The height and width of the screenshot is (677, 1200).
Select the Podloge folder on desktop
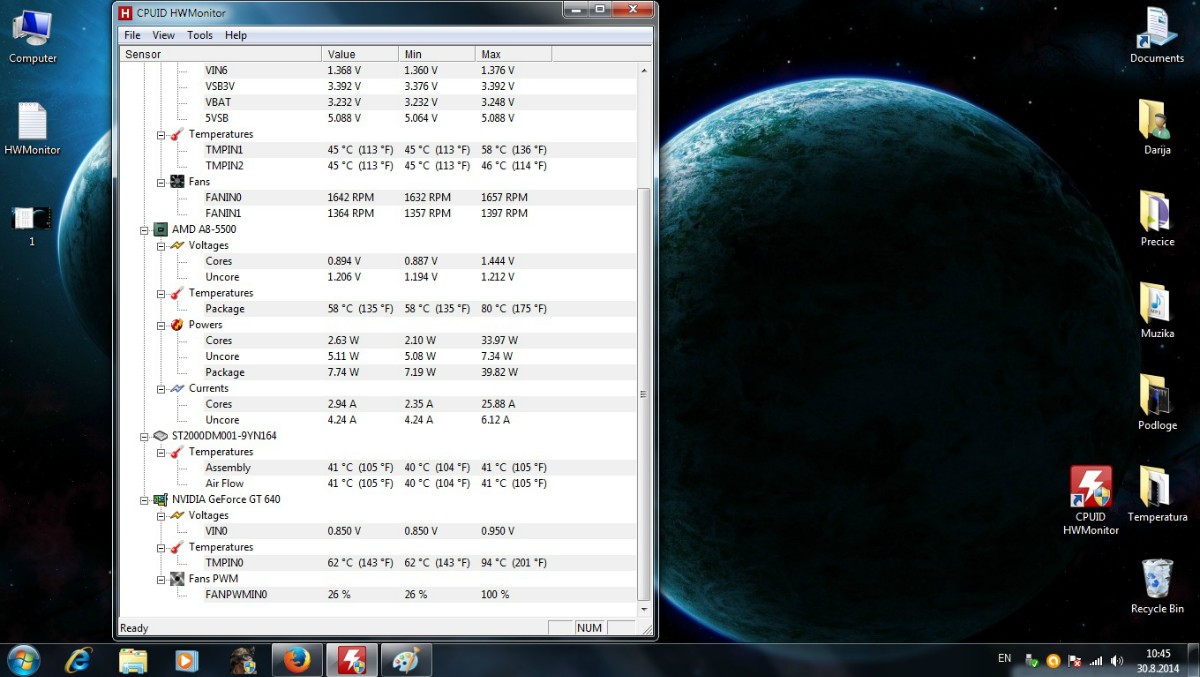coord(1157,403)
